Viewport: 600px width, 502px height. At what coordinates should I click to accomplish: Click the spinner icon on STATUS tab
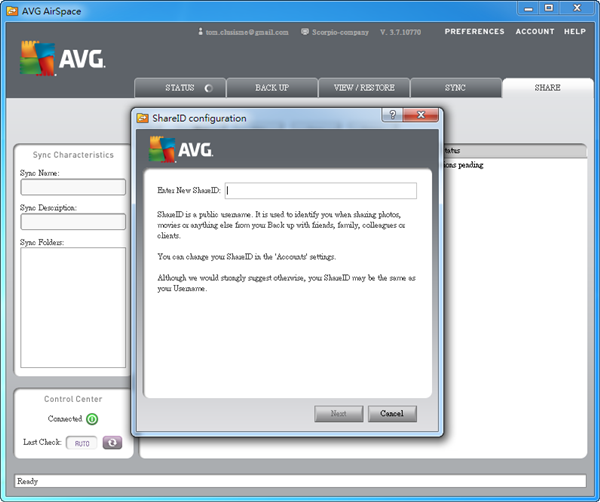209,88
